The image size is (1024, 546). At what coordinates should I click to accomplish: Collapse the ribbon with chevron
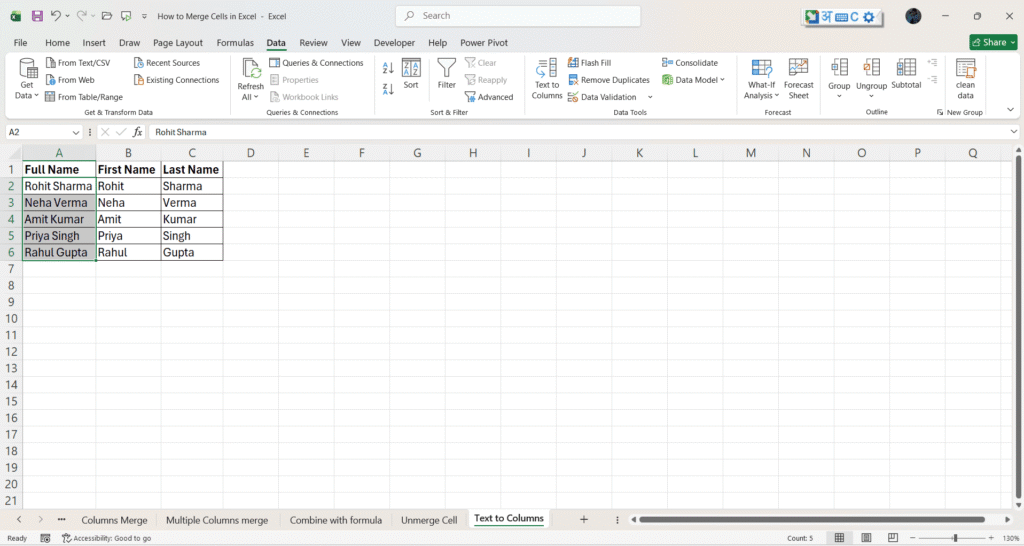point(1010,110)
